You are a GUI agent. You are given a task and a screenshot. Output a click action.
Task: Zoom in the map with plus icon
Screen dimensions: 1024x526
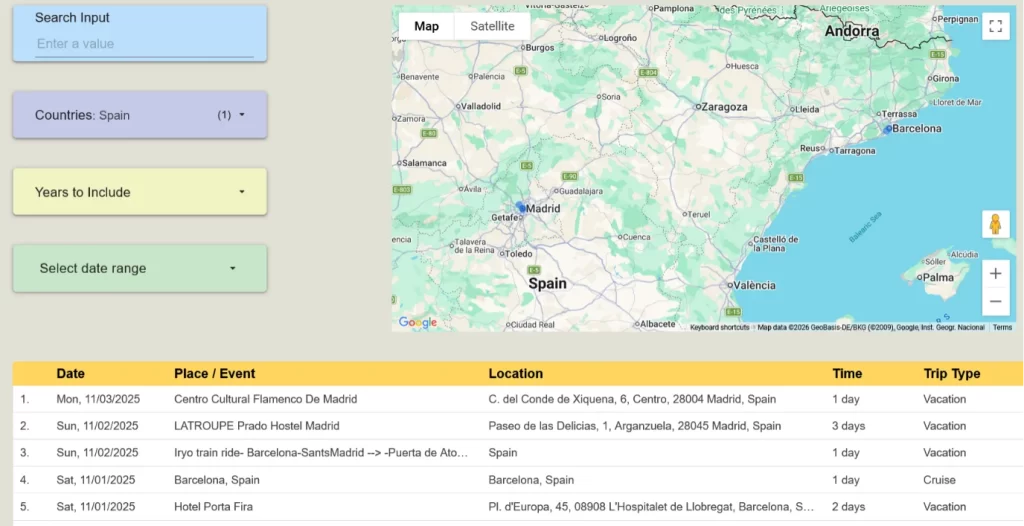(995, 274)
